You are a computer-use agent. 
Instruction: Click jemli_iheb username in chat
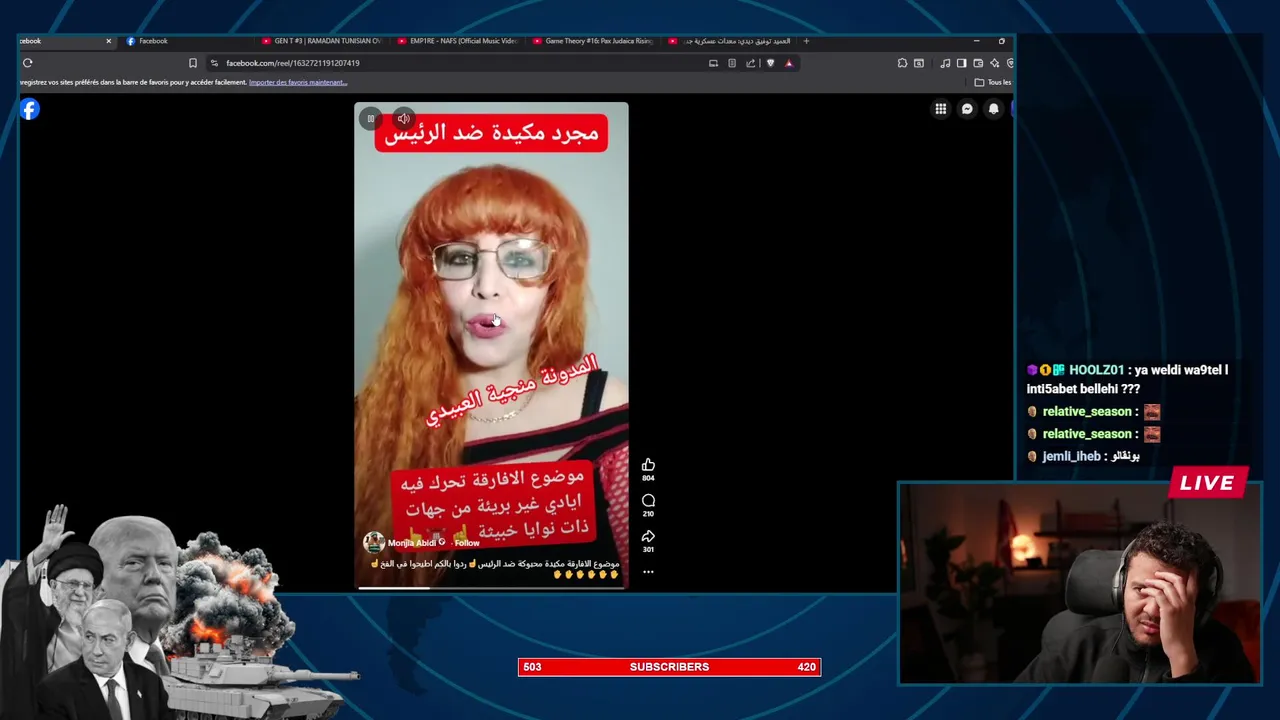1071,456
